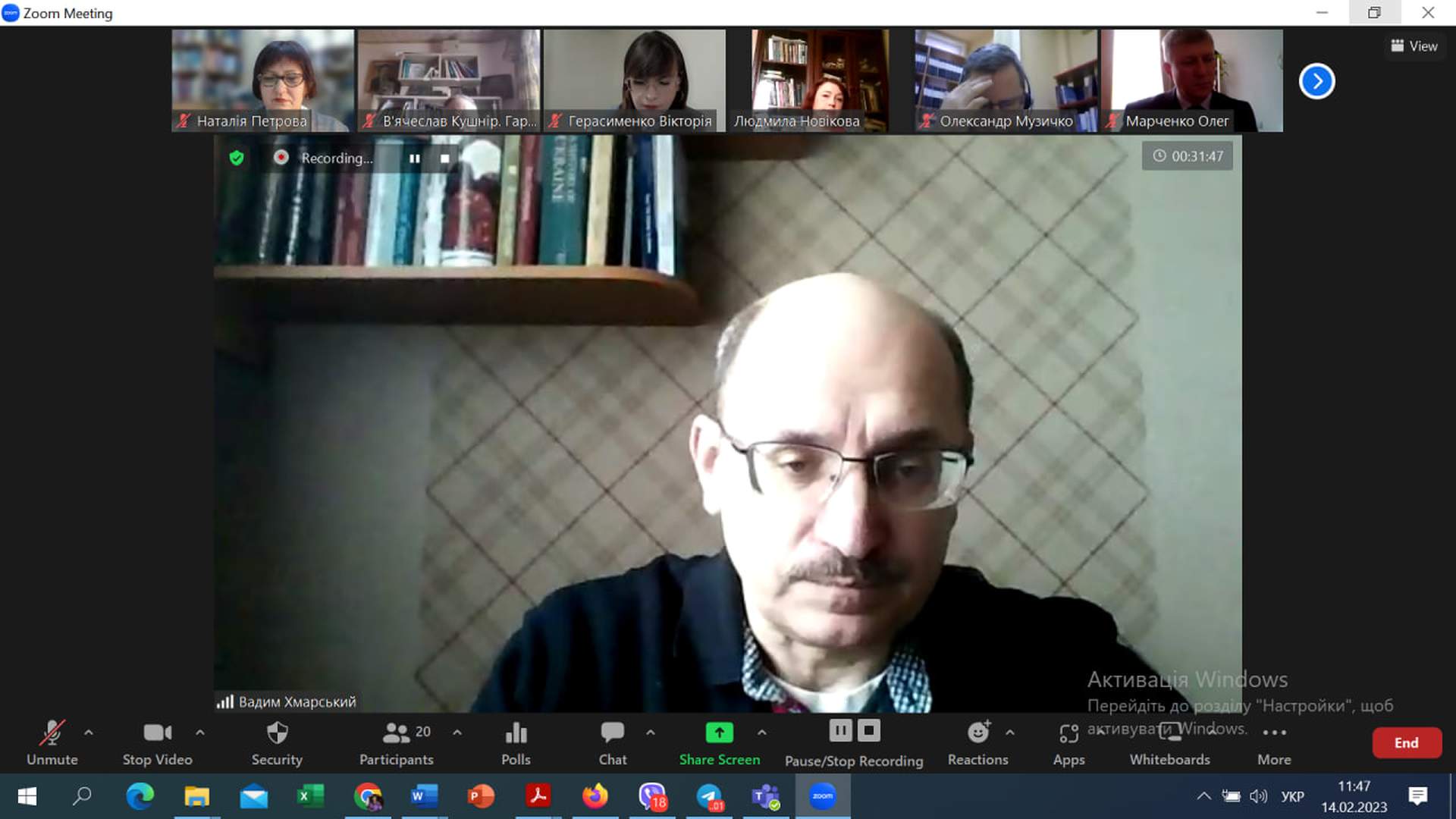Open the Windows Start menu

pyautogui.click(x=27, y=796)
